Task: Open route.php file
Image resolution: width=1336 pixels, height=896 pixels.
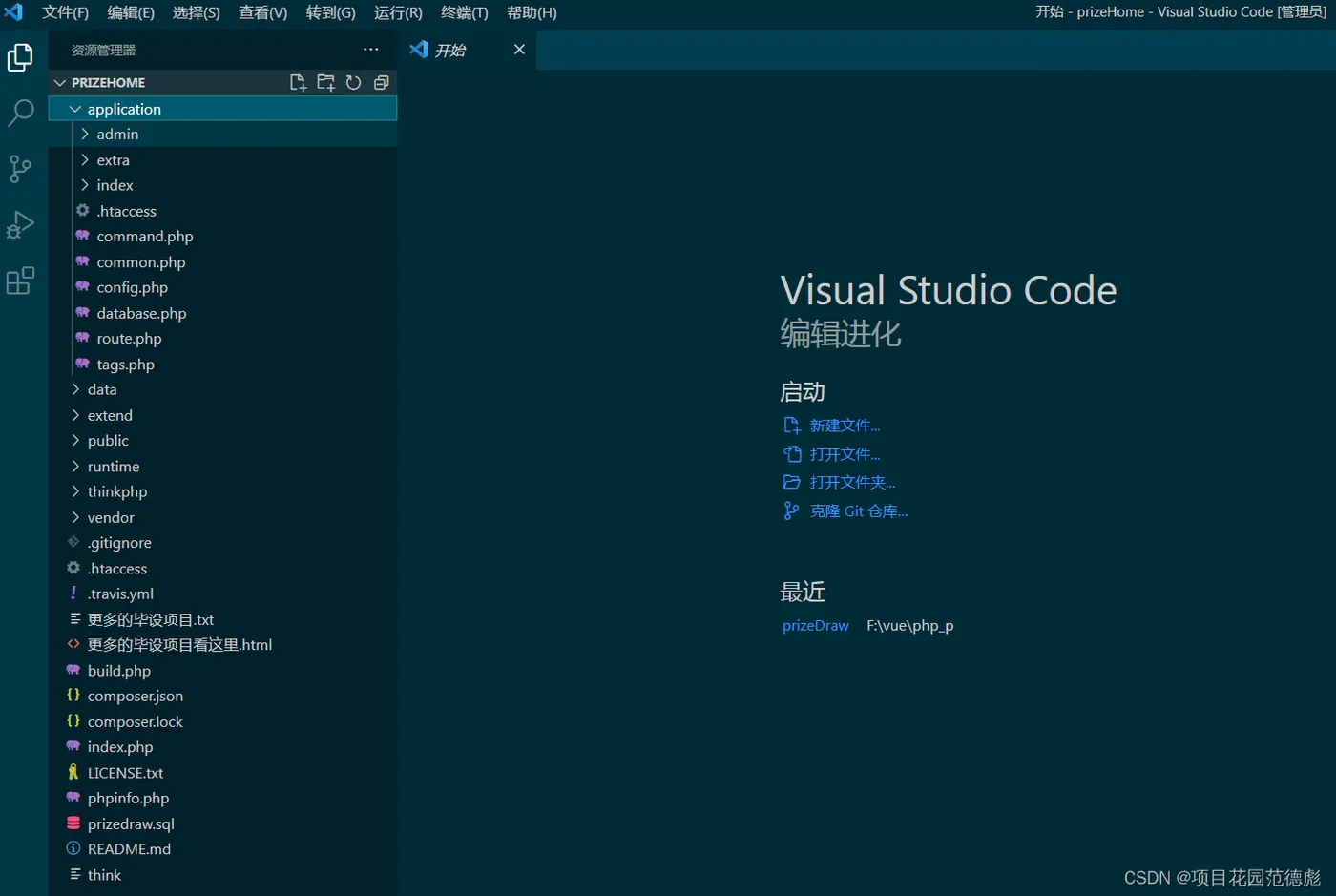Action: pyautogui.click(x=222, y=339)
